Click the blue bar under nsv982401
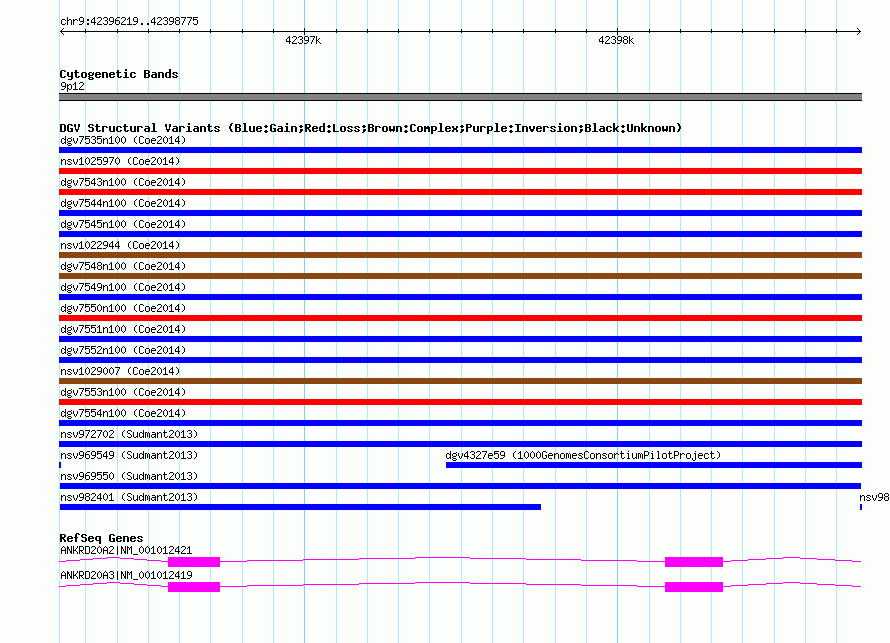This screenshot has height=643, width=890. coord(300,507)
